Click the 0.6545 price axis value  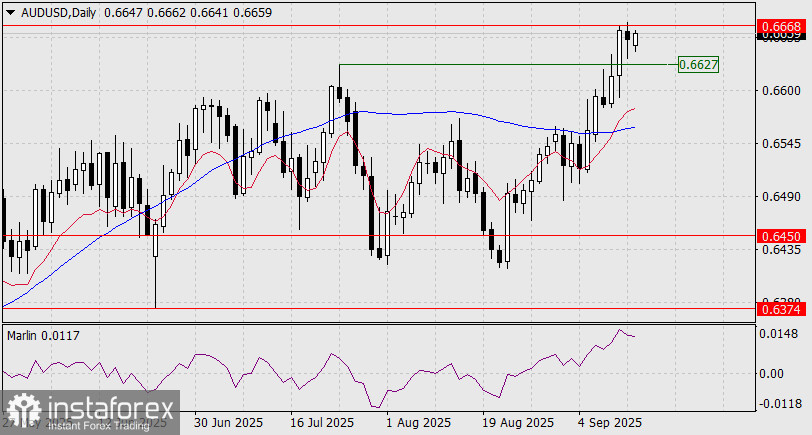pyautogui.click(x=781, y=143)
